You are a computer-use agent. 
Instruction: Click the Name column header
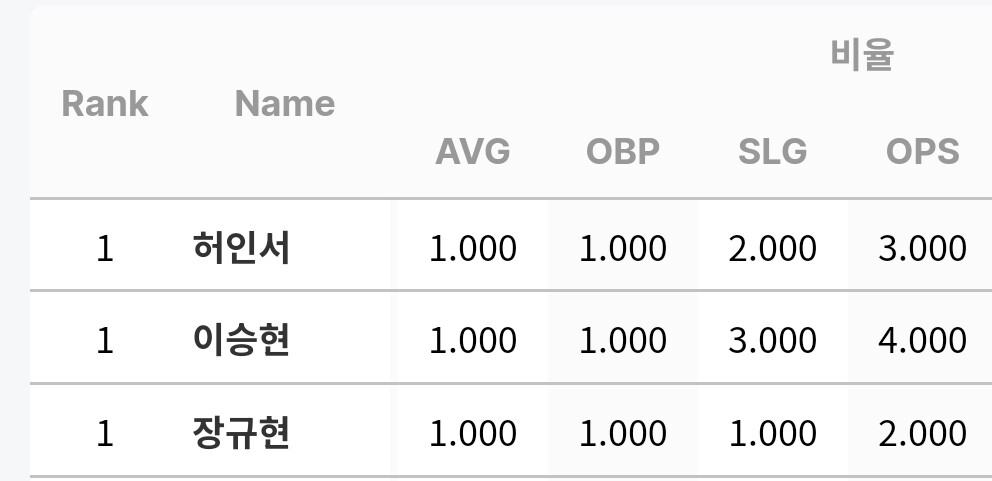pyautogui.click(x=285, y=103)
